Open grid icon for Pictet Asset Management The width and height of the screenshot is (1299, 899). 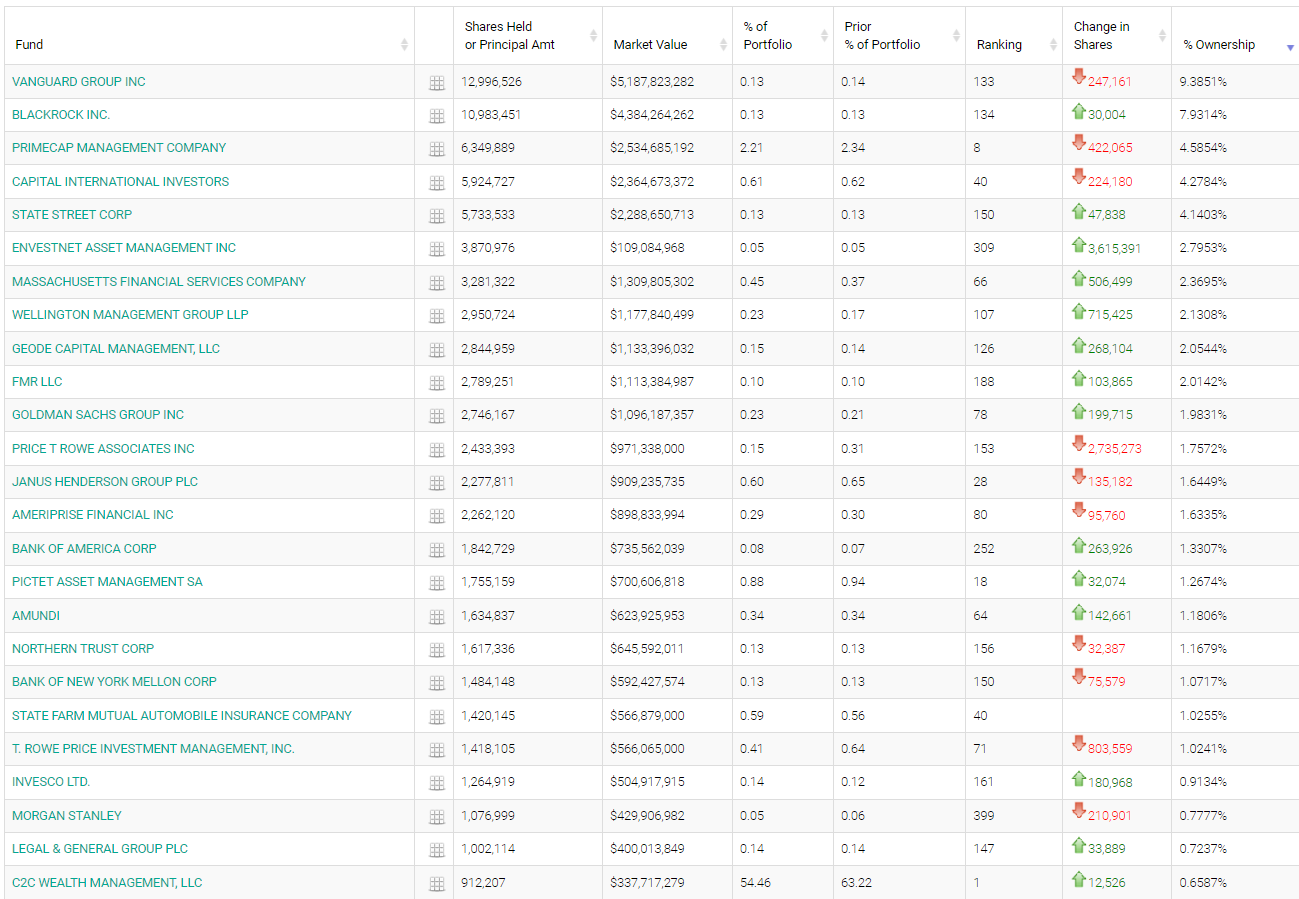pos(436,583)
